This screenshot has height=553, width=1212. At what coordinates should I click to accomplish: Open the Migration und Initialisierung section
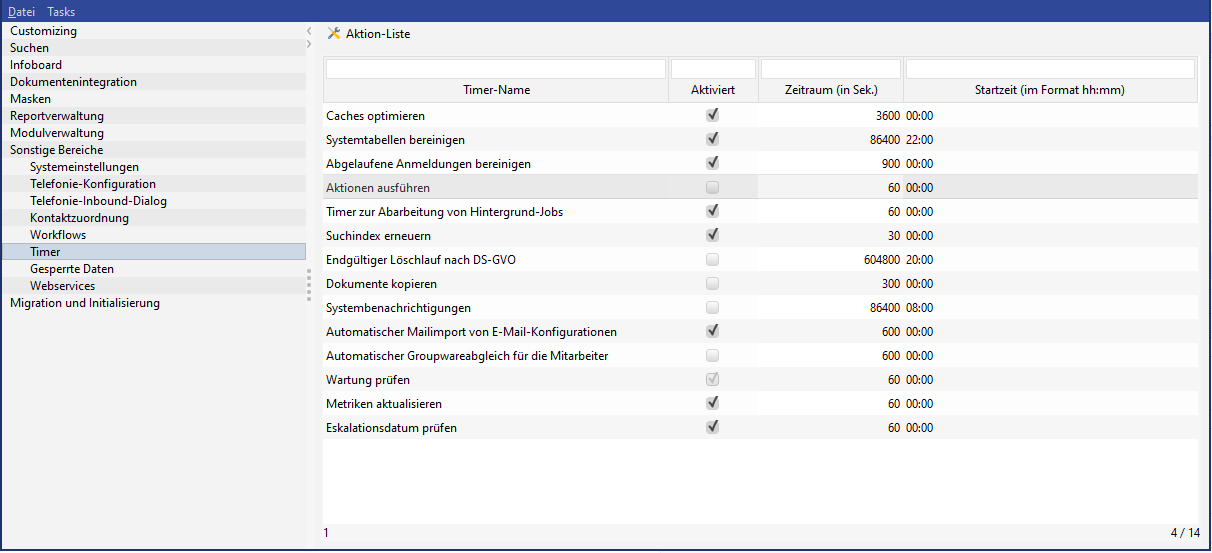tap(85, 303)
